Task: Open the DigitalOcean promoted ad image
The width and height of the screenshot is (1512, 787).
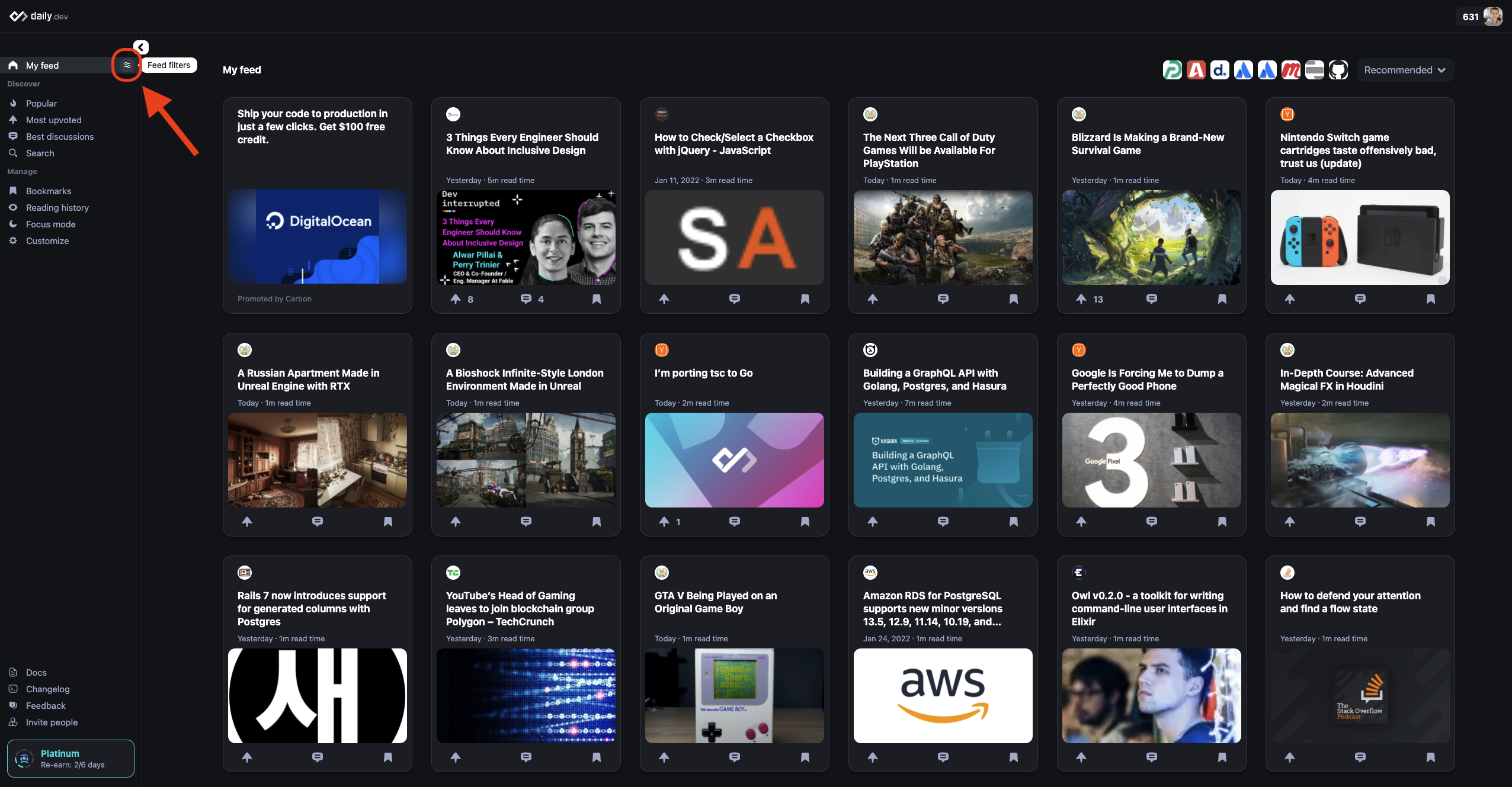Action: (318, 237)
